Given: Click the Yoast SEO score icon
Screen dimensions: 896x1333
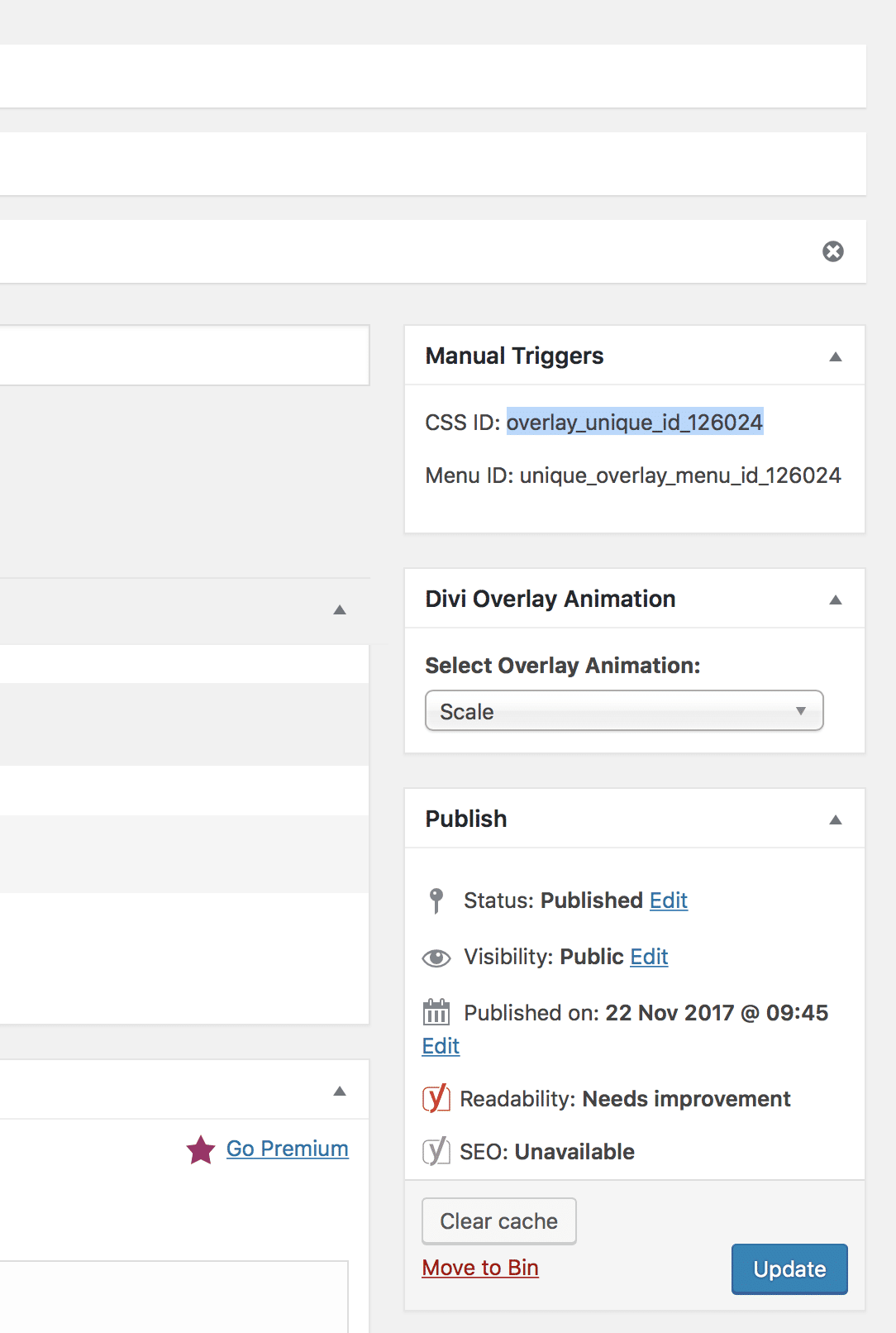Looking at the screenshot, I should (436, 1151).
